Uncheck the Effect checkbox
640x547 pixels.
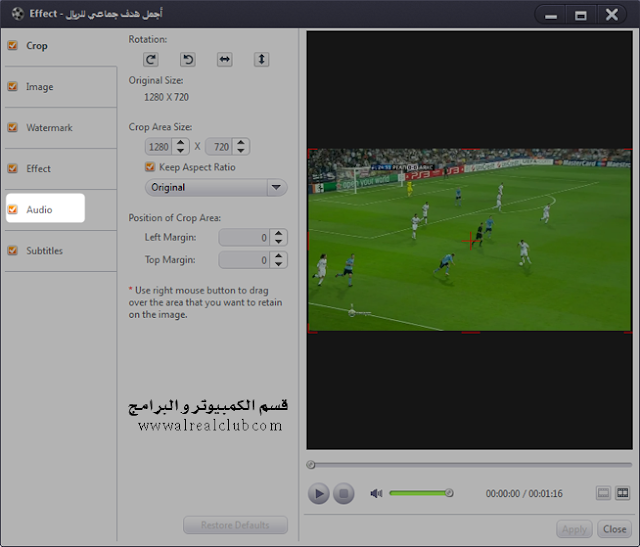(13, 168)
